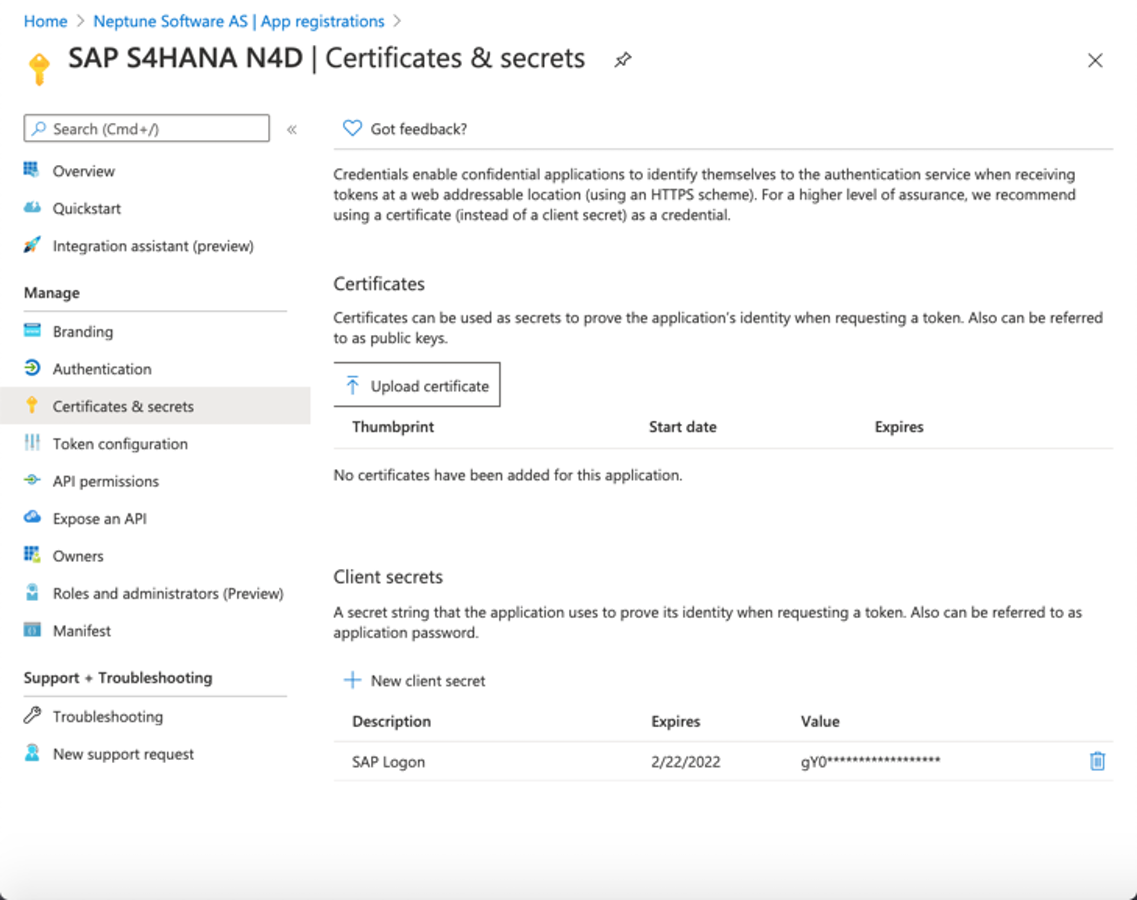
Task: Click the Troubleshooting wrench icon
Action: pos(32,716)
